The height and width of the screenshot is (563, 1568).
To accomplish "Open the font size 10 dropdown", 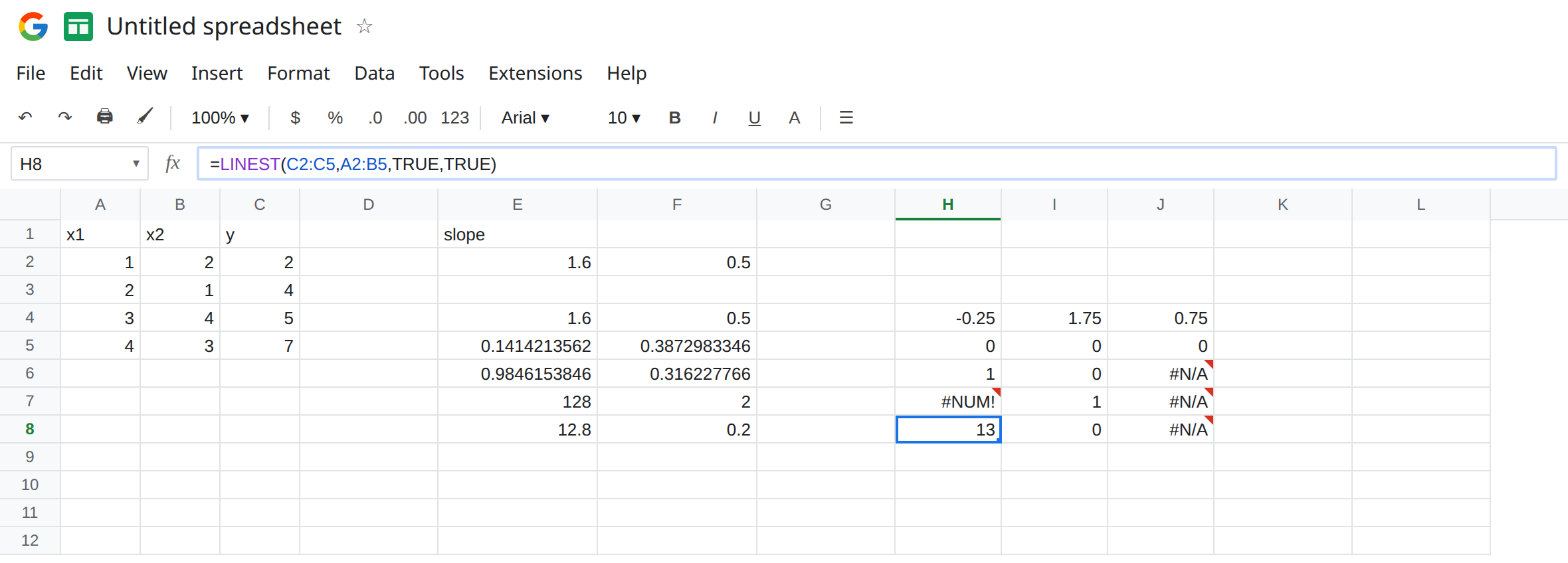I will 624,118.
